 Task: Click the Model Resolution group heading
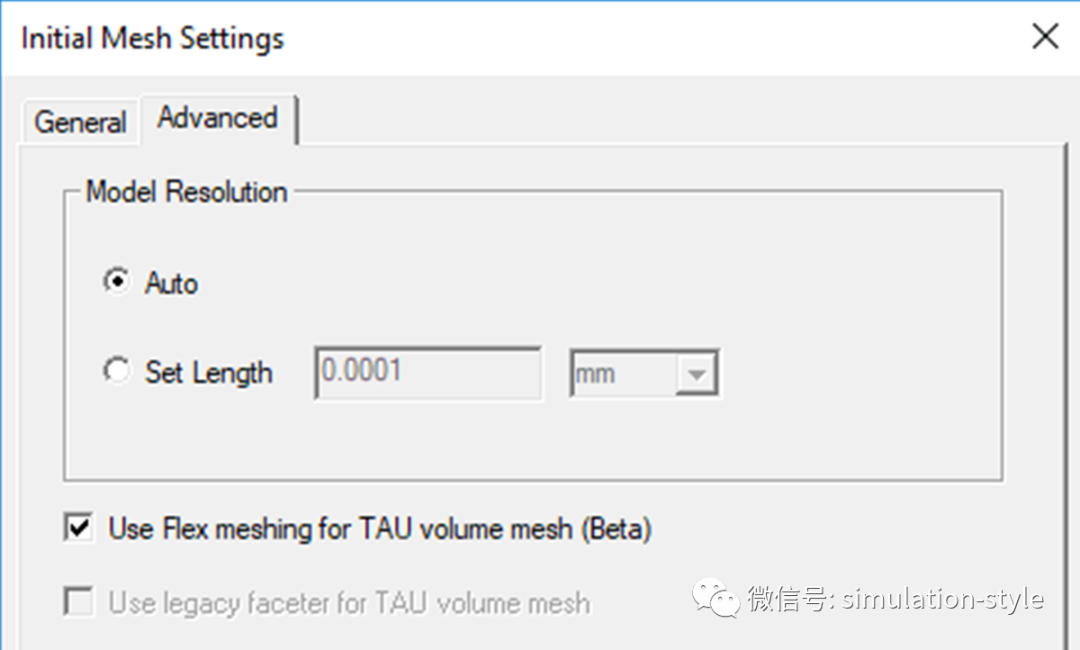tap(186, 191)
